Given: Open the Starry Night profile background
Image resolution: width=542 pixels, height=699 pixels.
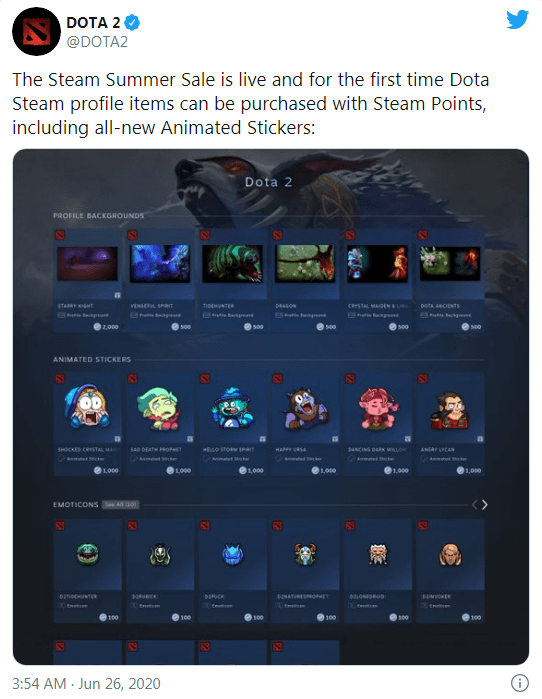Looking at the screenshot, I should coord(87,281).
